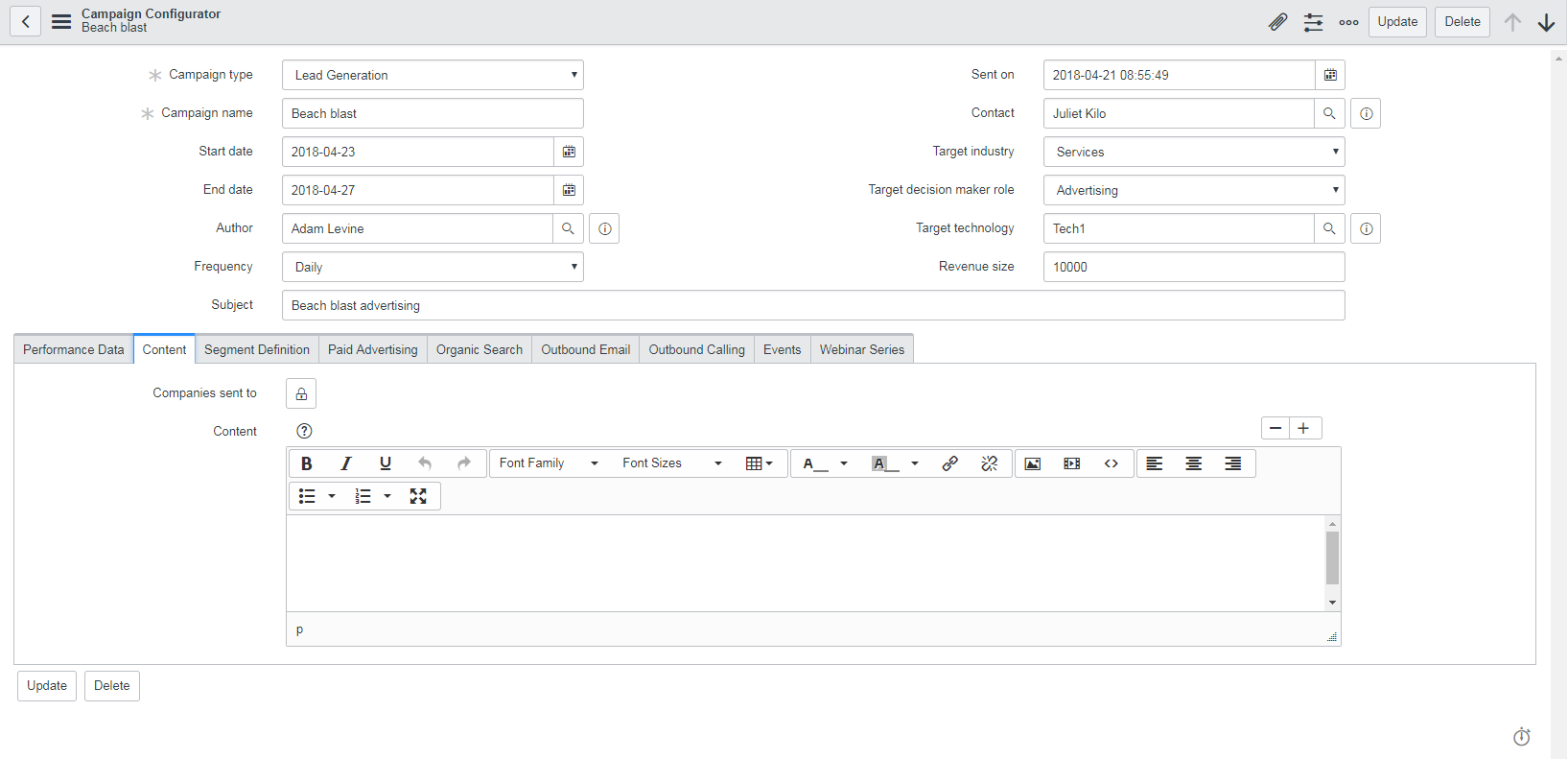This screenshot has width=1568, height=759.
Task: Open the hamburger context menu
Action: 61,21
